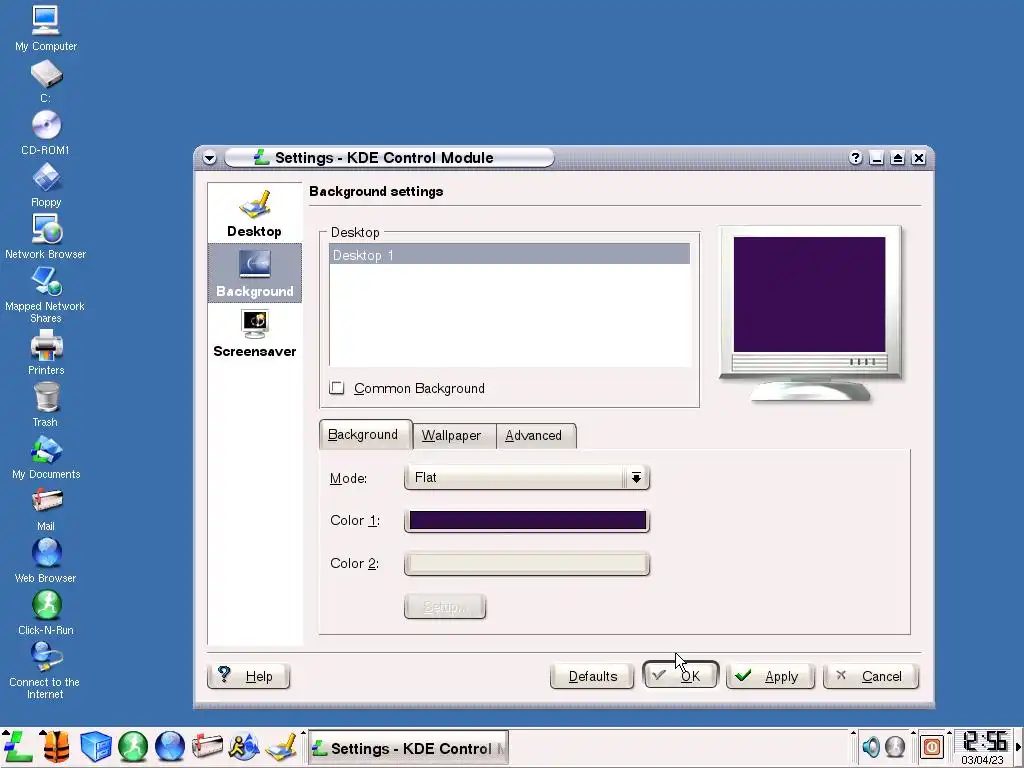Switch to the Advanced tab
This screenshot has height=768, width=1024.
click(534, 436)
